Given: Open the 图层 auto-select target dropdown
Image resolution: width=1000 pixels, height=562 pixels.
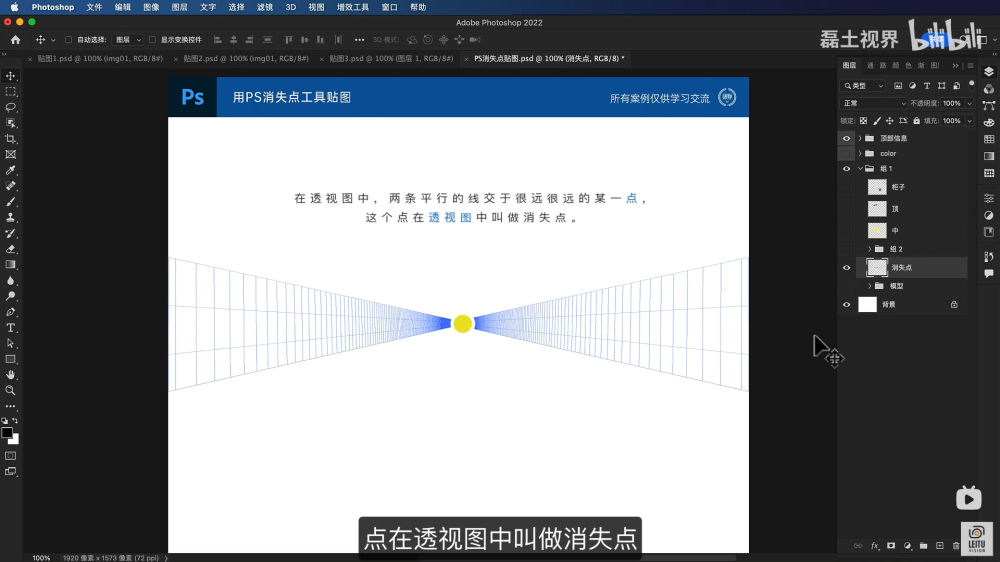Looking at the screenshot, I should pyautogui.click(x=128, y=40).
